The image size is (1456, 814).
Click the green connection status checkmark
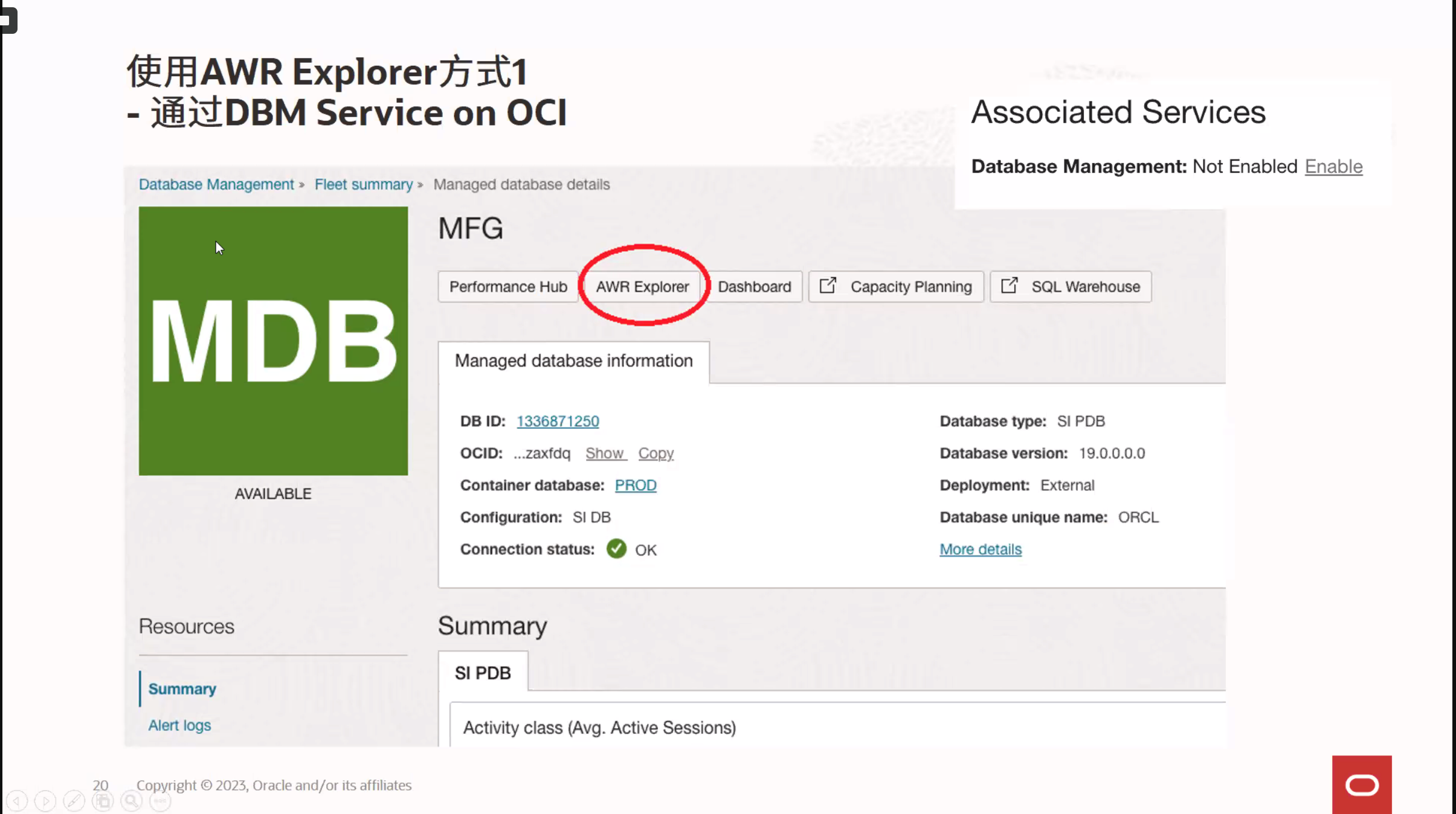click(x=616, y=548)
